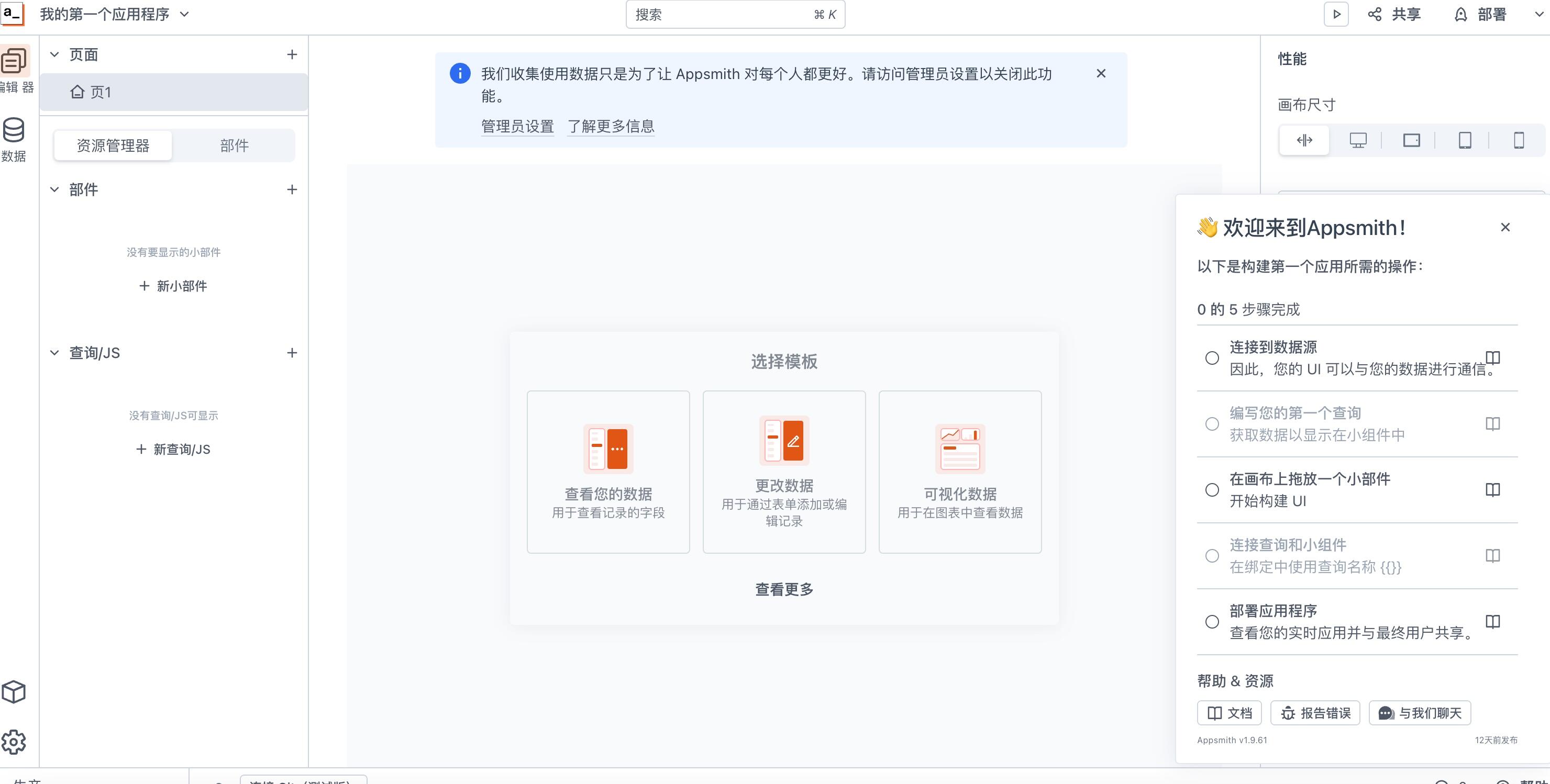Select desktop canvas size icon

pos(1358,141)
